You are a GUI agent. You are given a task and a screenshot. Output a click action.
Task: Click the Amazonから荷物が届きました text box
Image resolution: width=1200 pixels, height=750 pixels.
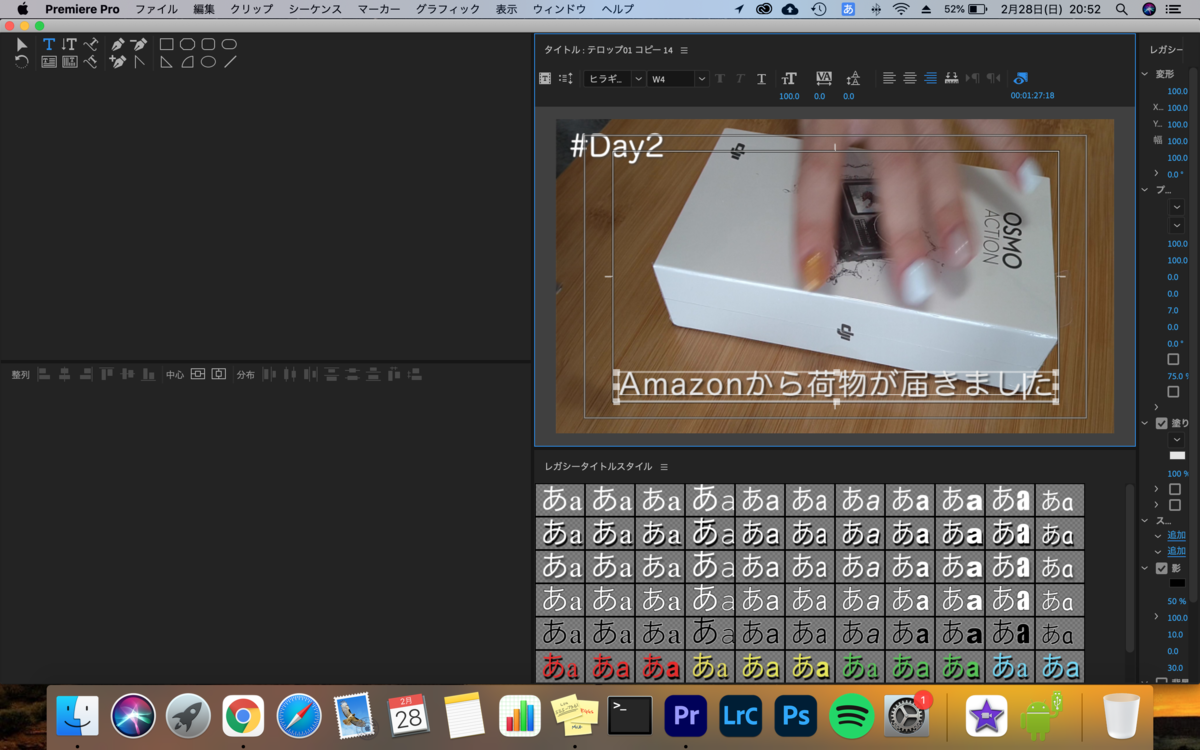[x=837, y=385]
